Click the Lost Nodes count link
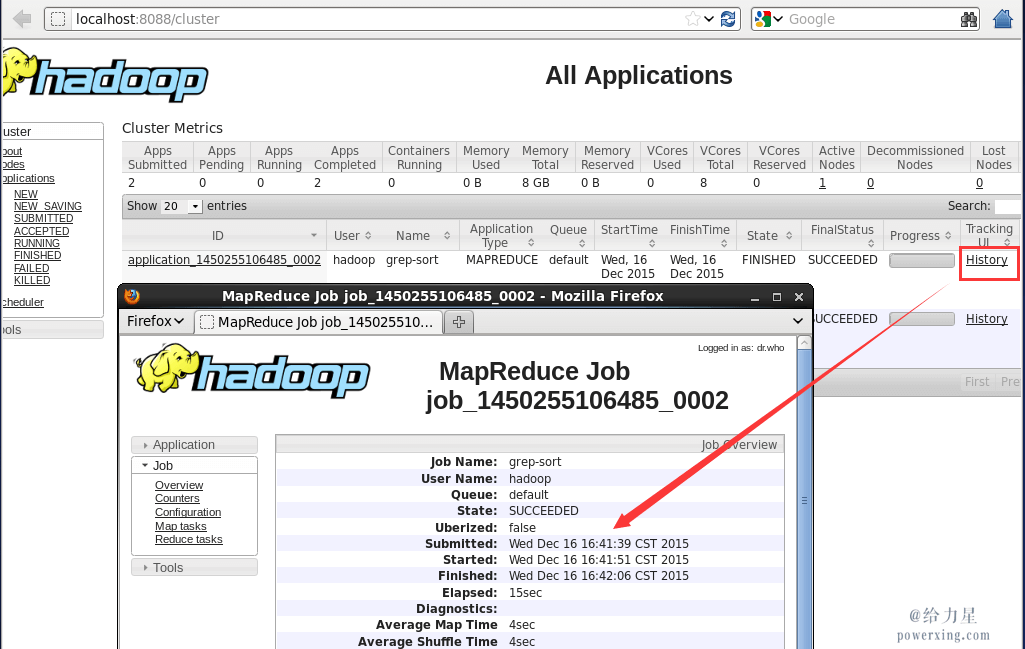 coord(979,183)
